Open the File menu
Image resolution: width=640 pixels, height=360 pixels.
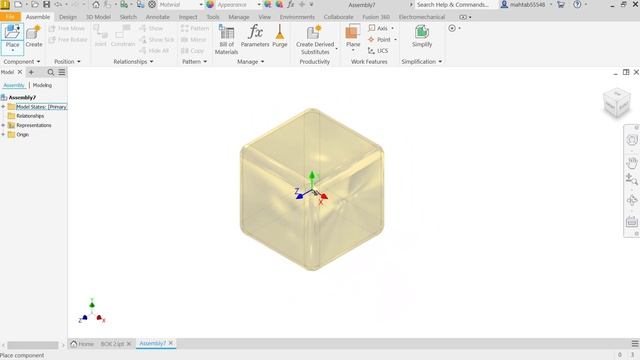10,17
